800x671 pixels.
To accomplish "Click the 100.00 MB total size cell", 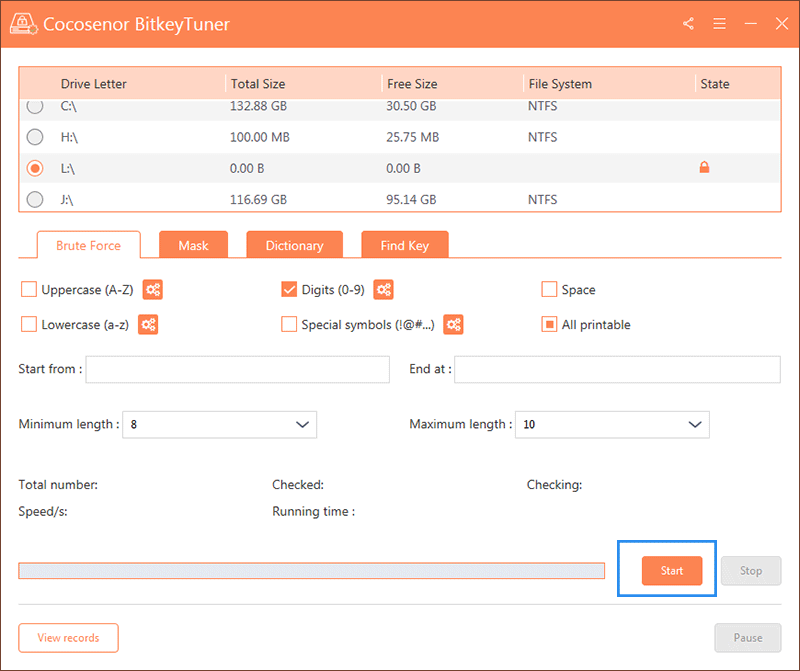I will (x=260, y=137).
